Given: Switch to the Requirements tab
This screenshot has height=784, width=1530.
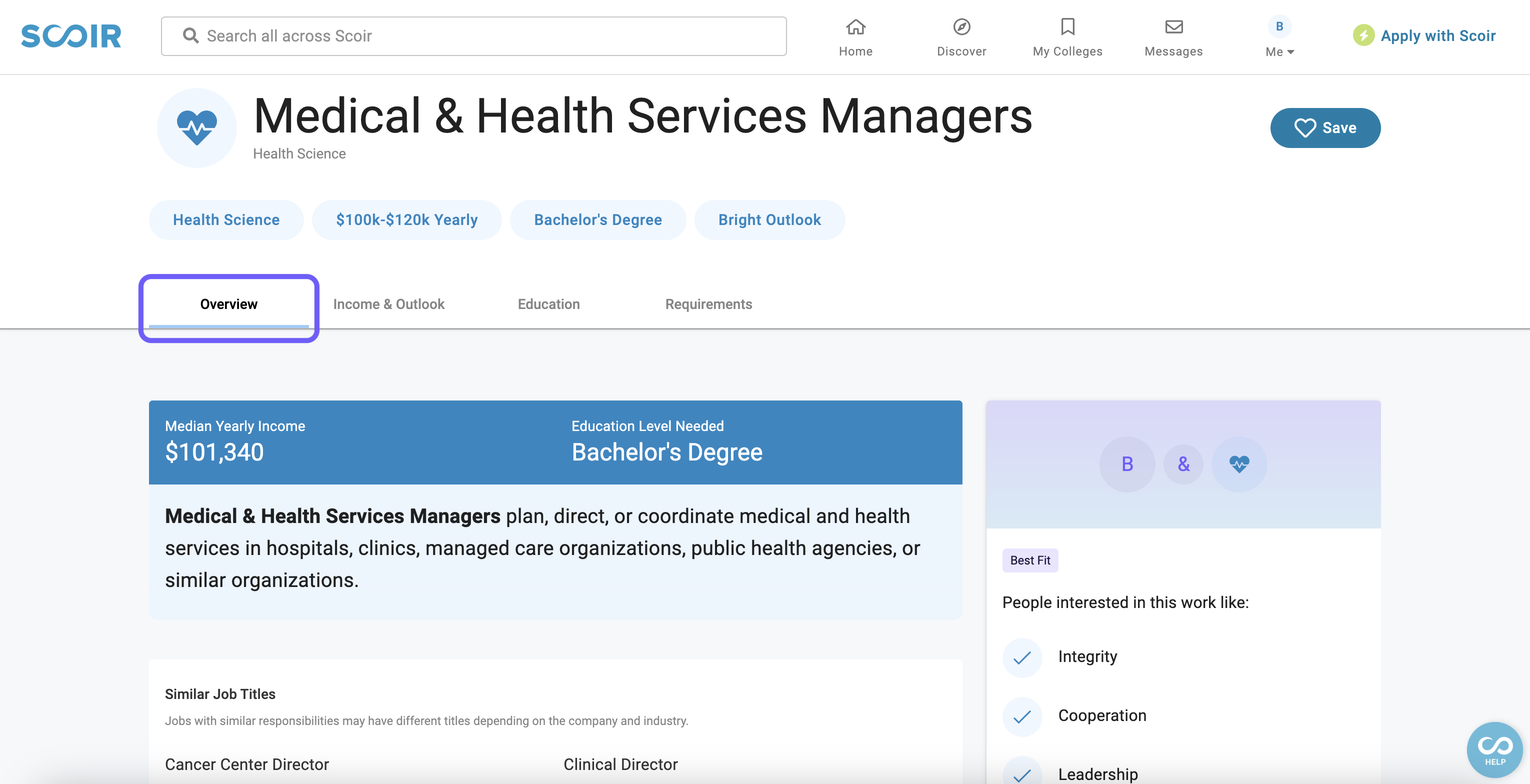Looking at the screenshot, I should click(x=708, y=304).
